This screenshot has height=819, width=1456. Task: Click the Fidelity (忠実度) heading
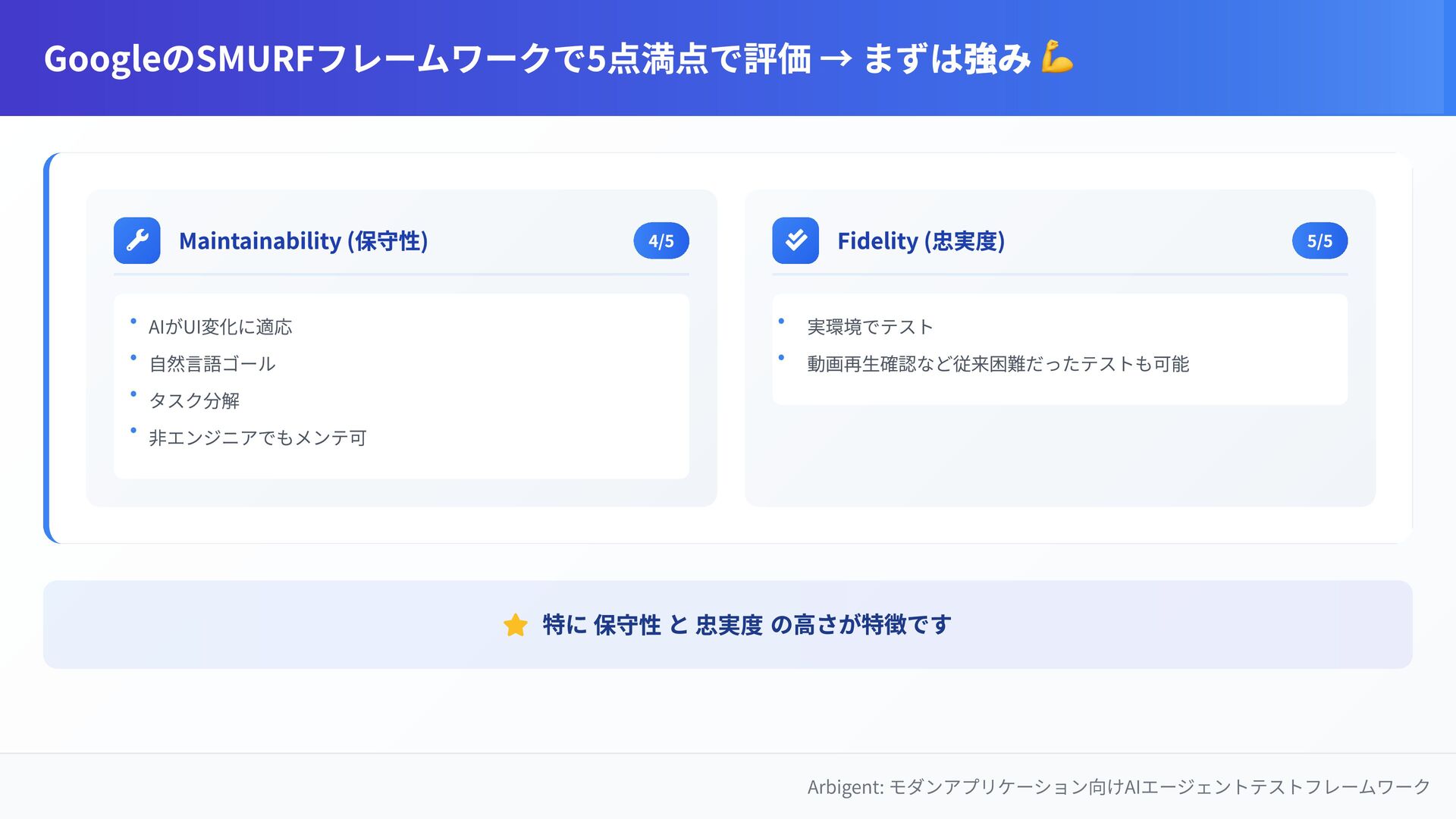click(x=921, y=241)
